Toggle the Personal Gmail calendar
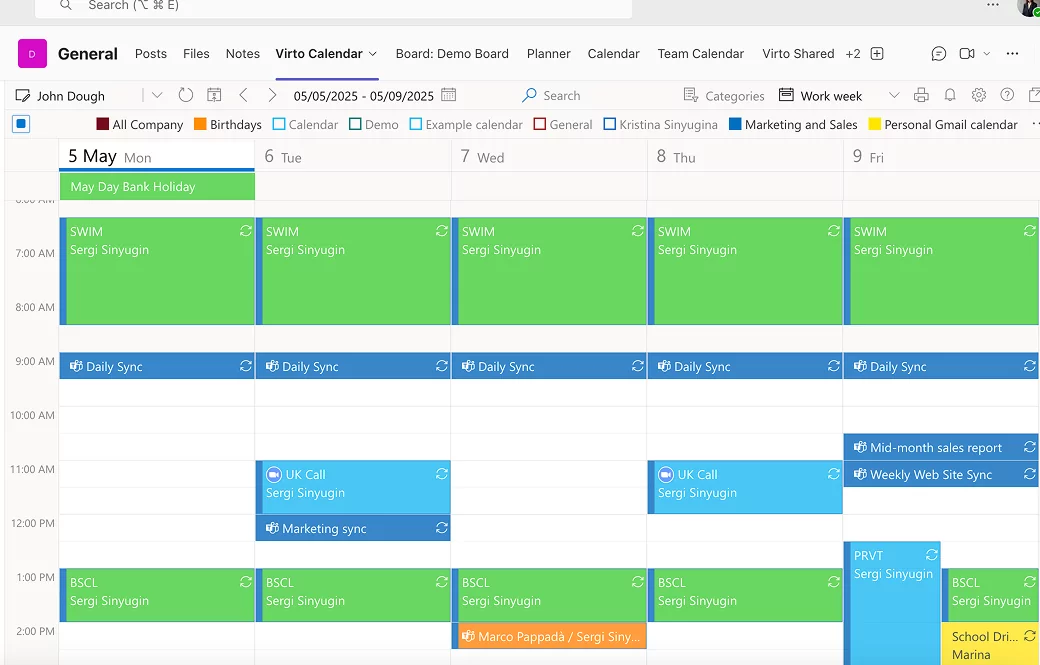1040x665 pixels. [x=875, y=124]
